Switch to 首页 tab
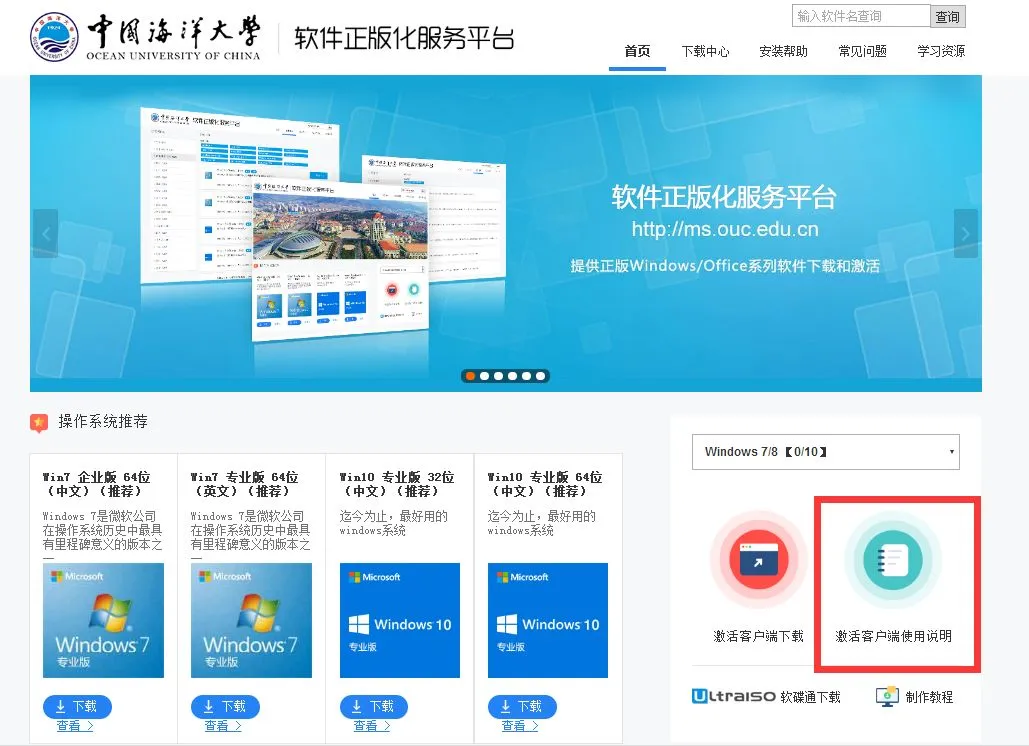This screenshot has height=746, width=1029. coord(637,51)
